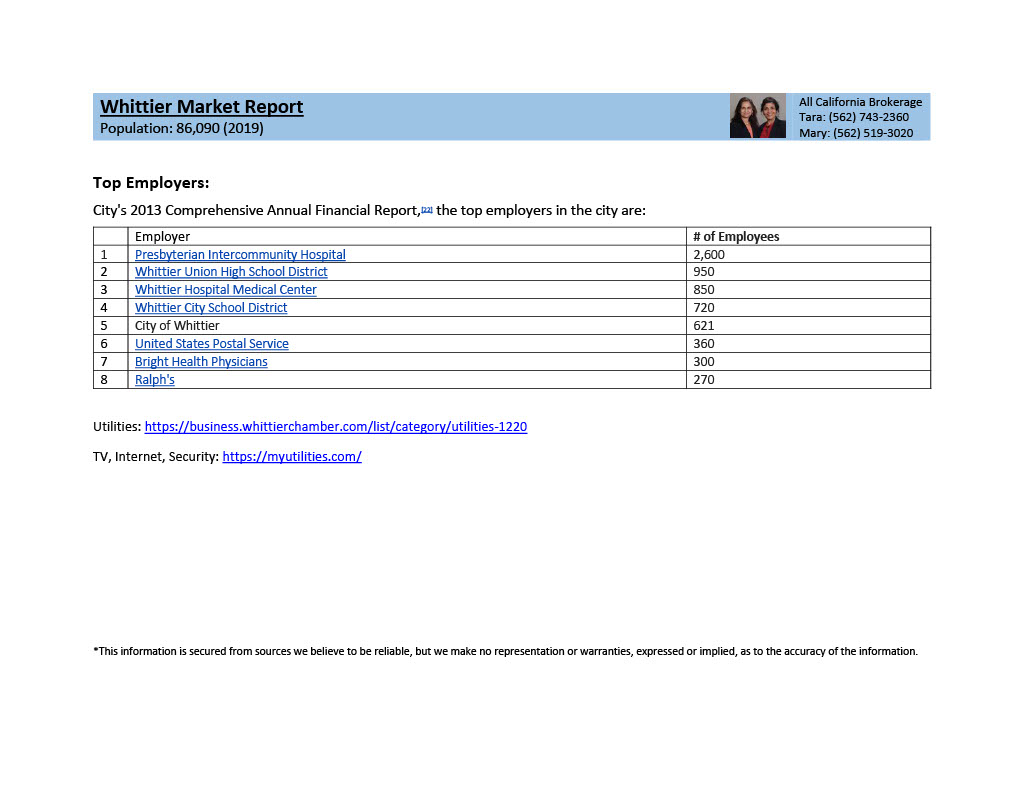The width and height of the screenshot is (1024, 792).
Task: Select the City of Whittier cell
Action: 408,325
